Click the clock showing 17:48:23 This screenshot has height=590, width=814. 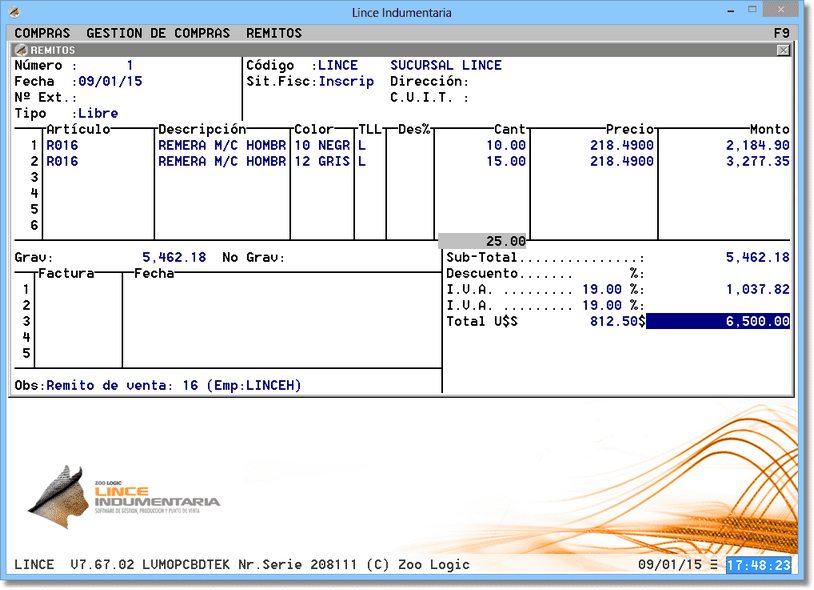tap(758, 565)
